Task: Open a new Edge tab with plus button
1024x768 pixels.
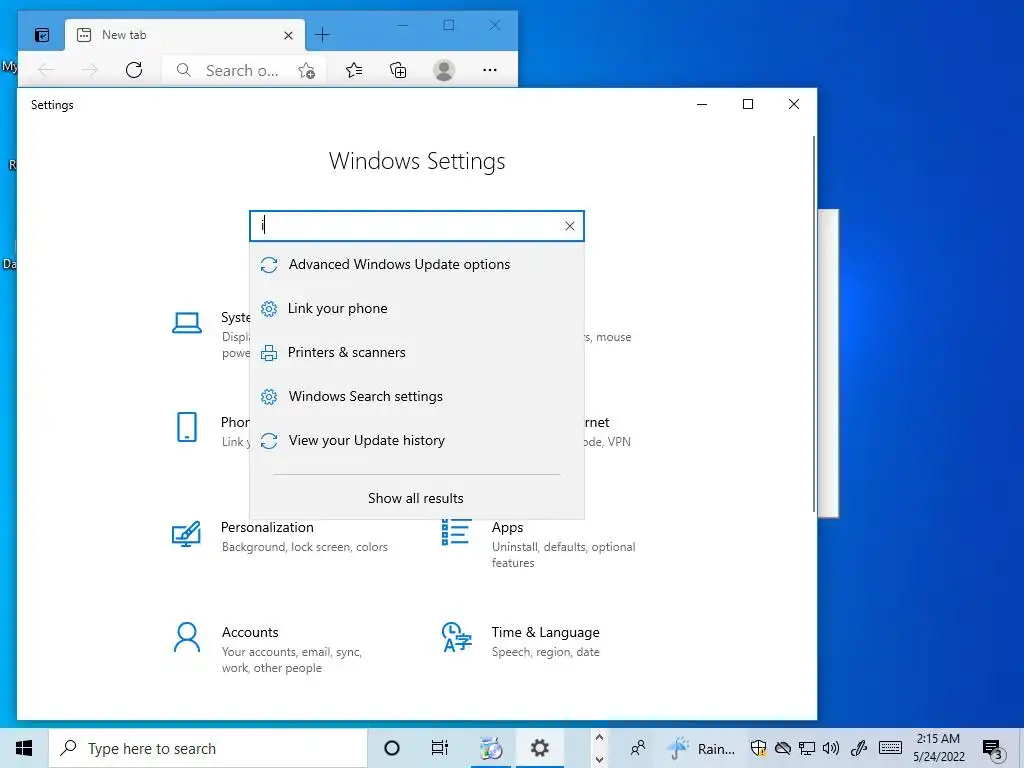Action: tap(323, 35)
